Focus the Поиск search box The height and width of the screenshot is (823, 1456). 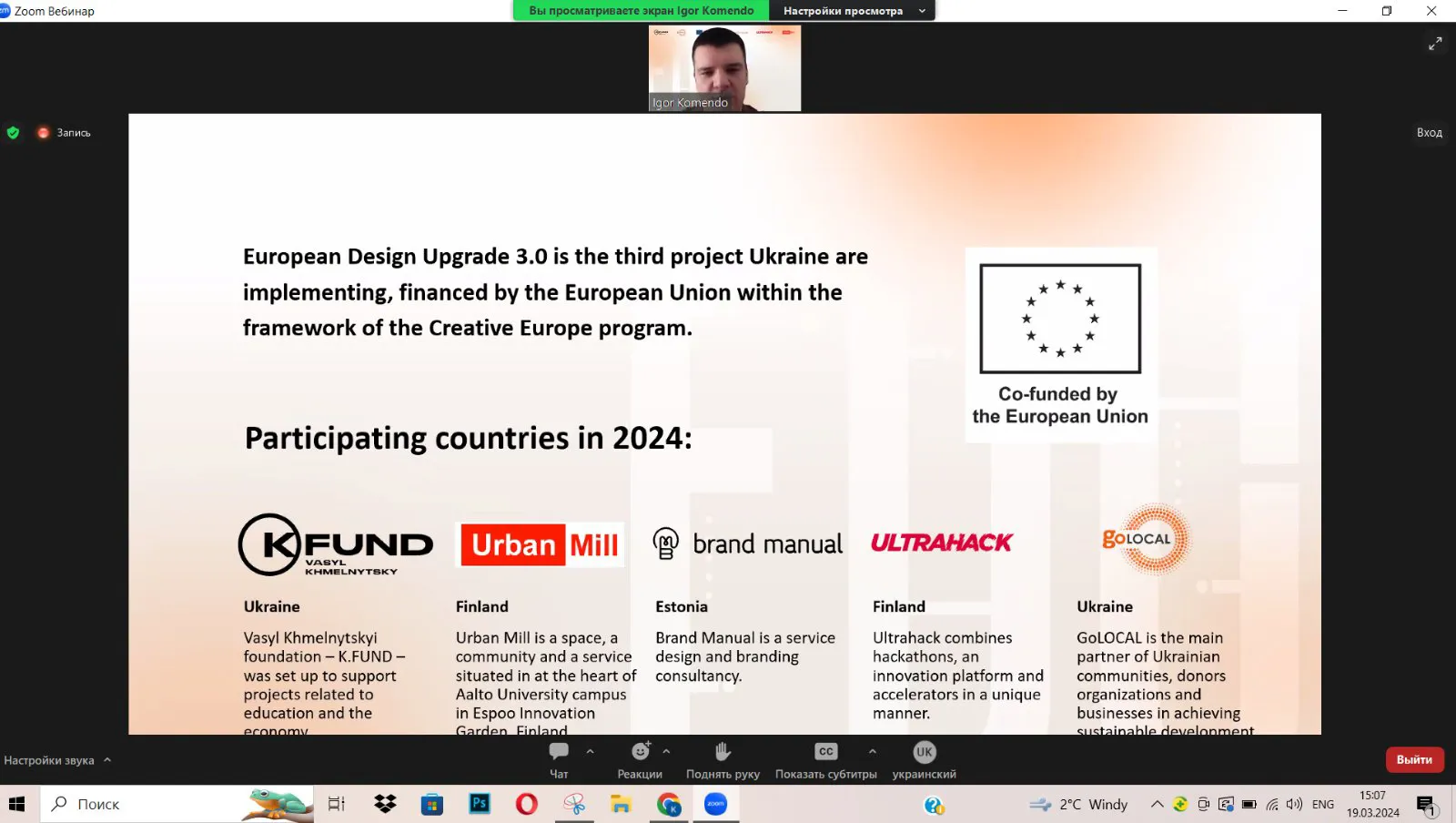click(177, 804)
